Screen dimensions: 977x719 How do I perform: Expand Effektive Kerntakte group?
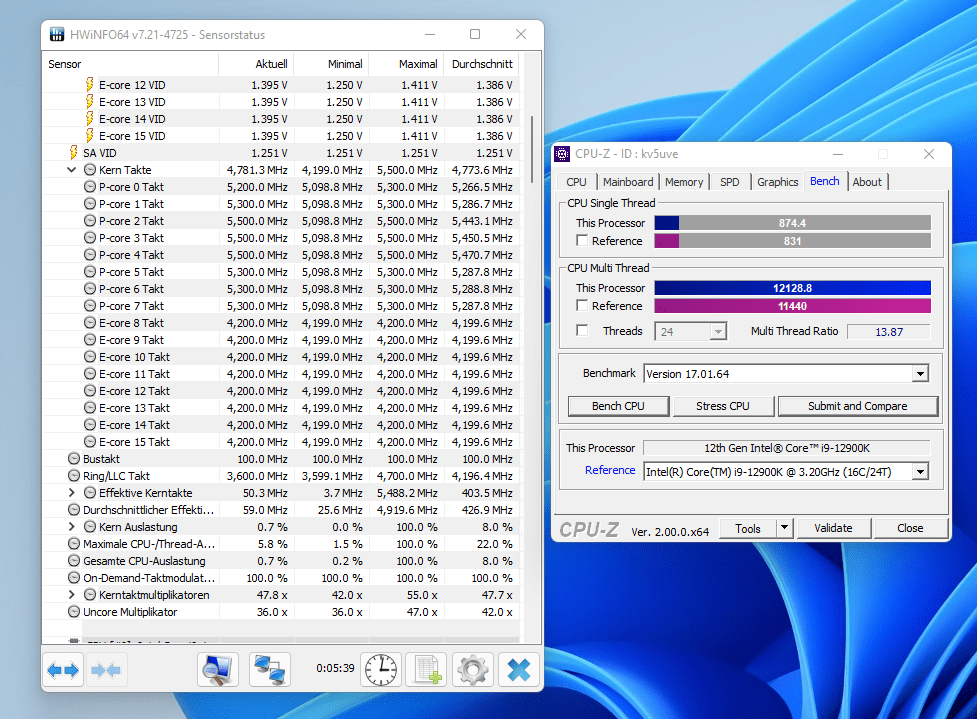[x=72, y=493]
